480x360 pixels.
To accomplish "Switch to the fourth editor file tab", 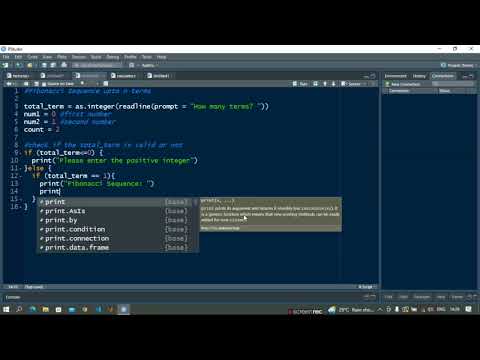I will click(x=125, y=76).
